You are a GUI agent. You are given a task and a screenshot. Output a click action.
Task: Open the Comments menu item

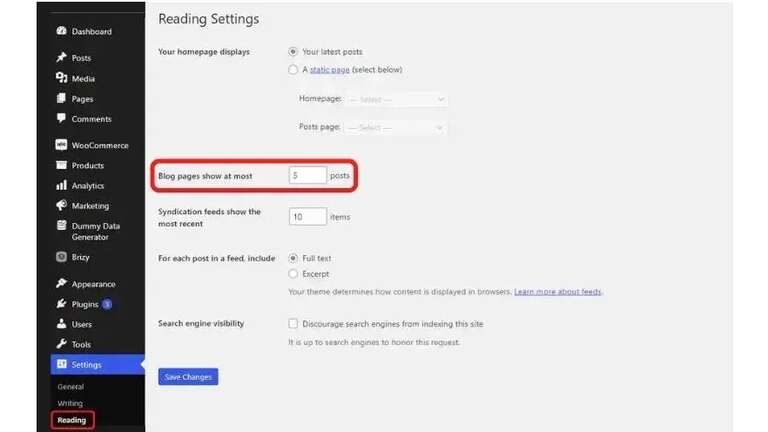pyautogui.click(x=92, y=119)
